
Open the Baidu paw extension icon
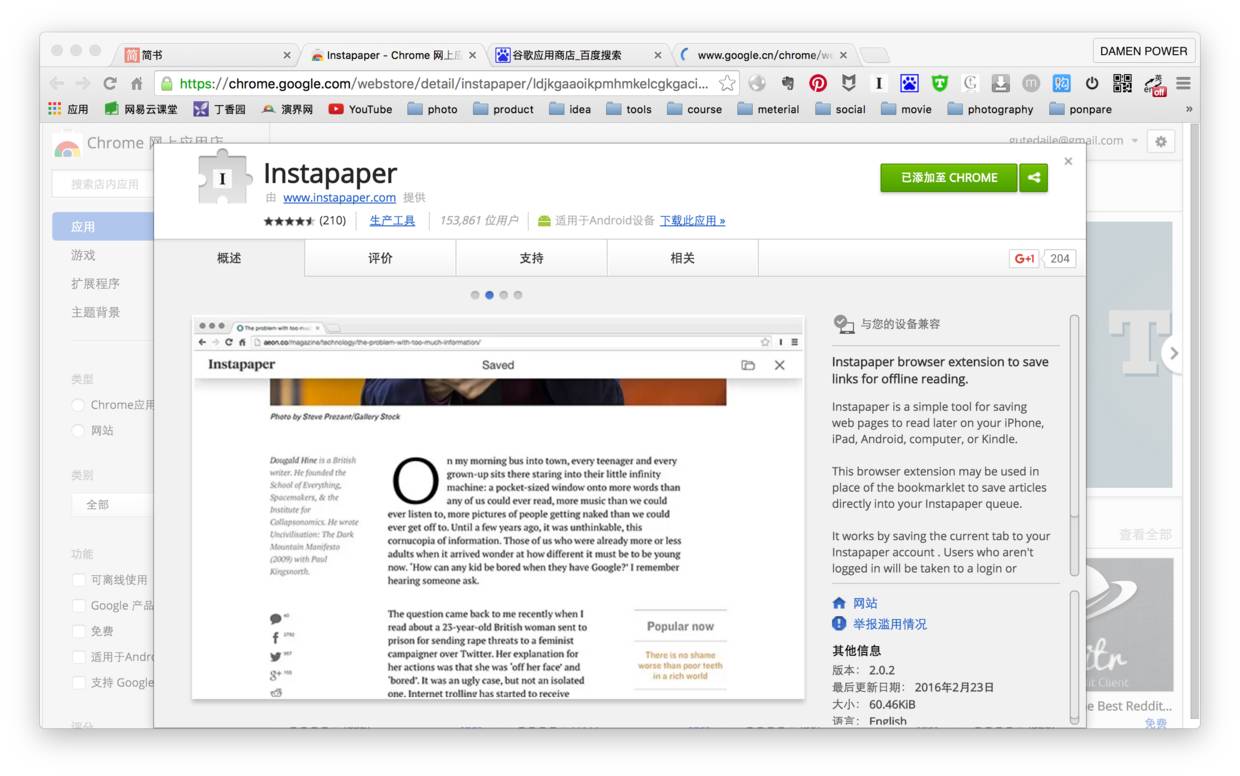909,83
